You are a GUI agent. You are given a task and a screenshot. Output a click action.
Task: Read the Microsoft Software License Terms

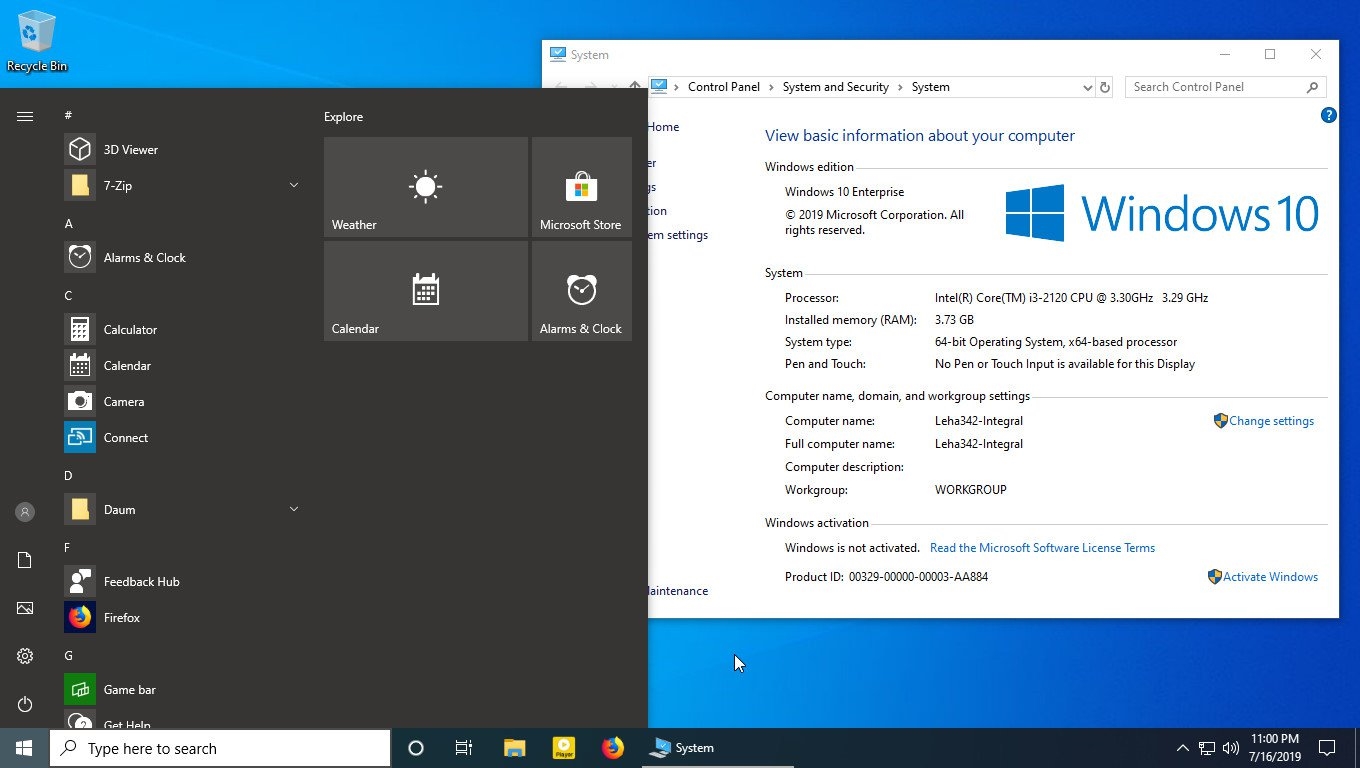(1042, 548)
